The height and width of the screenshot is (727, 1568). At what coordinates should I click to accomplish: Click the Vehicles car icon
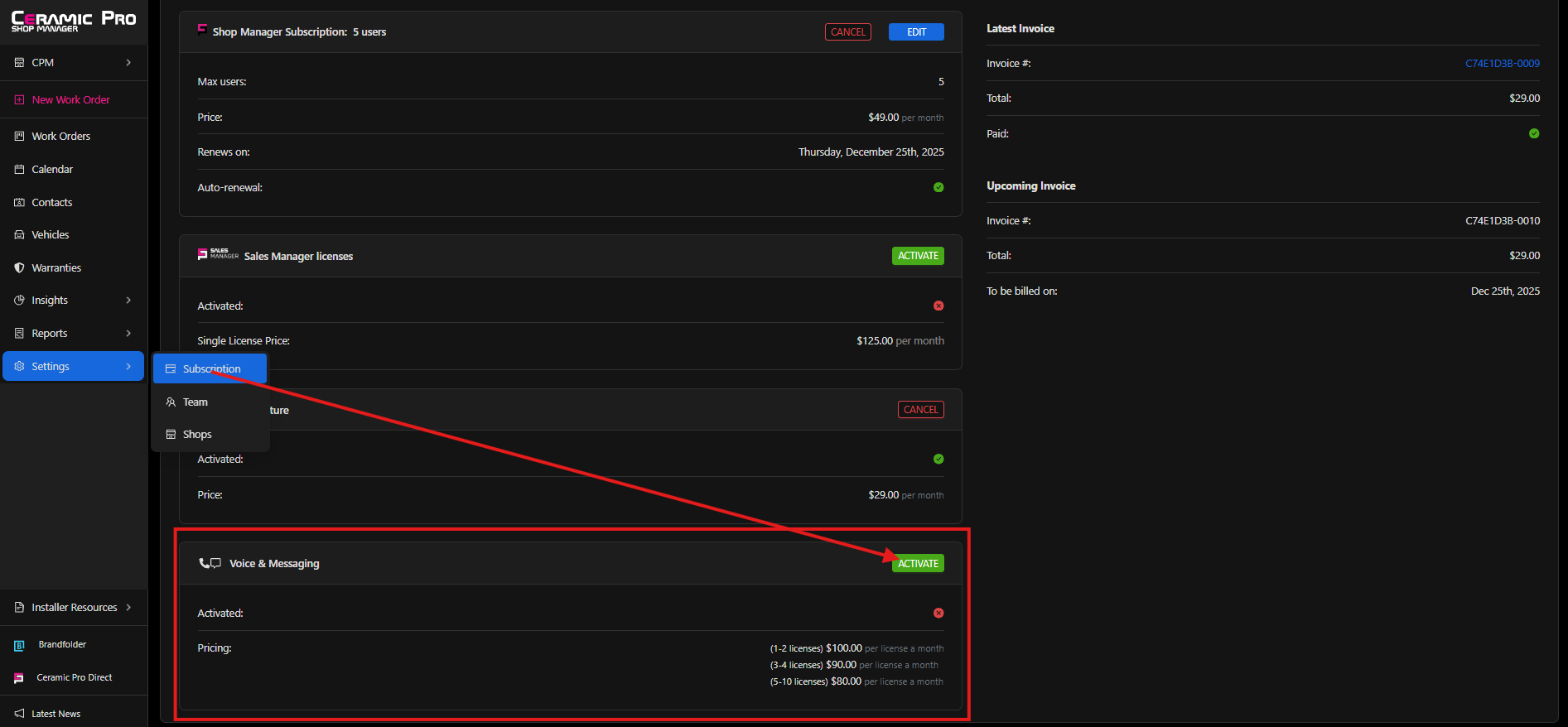pyautogui.click(x=19, y=235)
